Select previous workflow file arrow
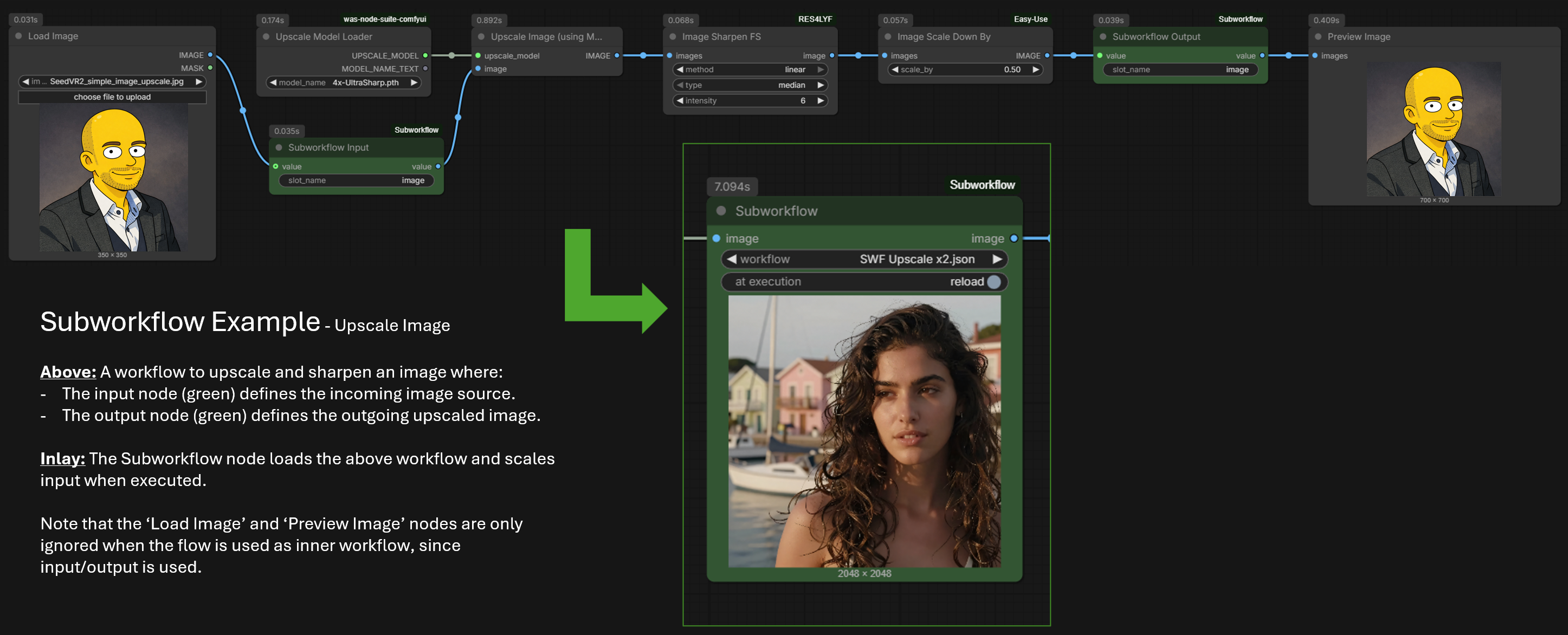The image size is (1568, 635). coord(732,259)
